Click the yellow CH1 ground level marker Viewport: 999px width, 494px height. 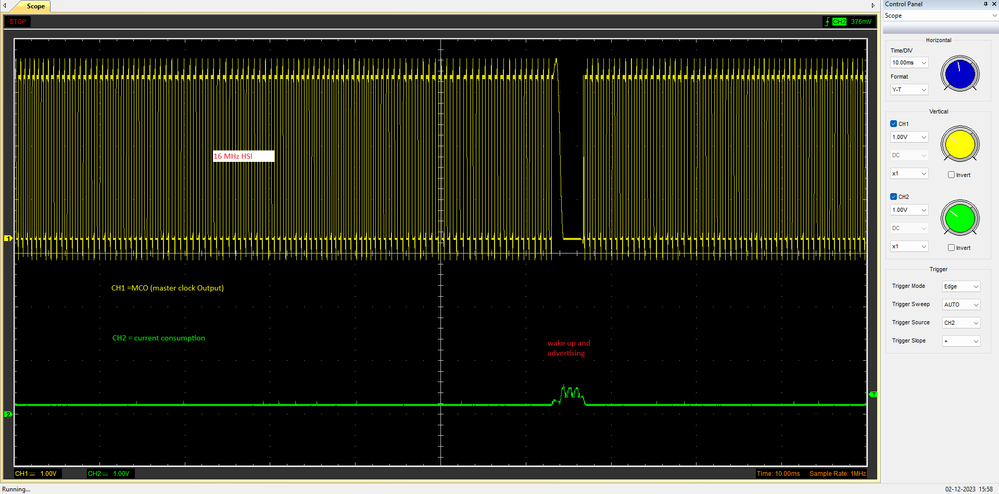pos(8,238)
